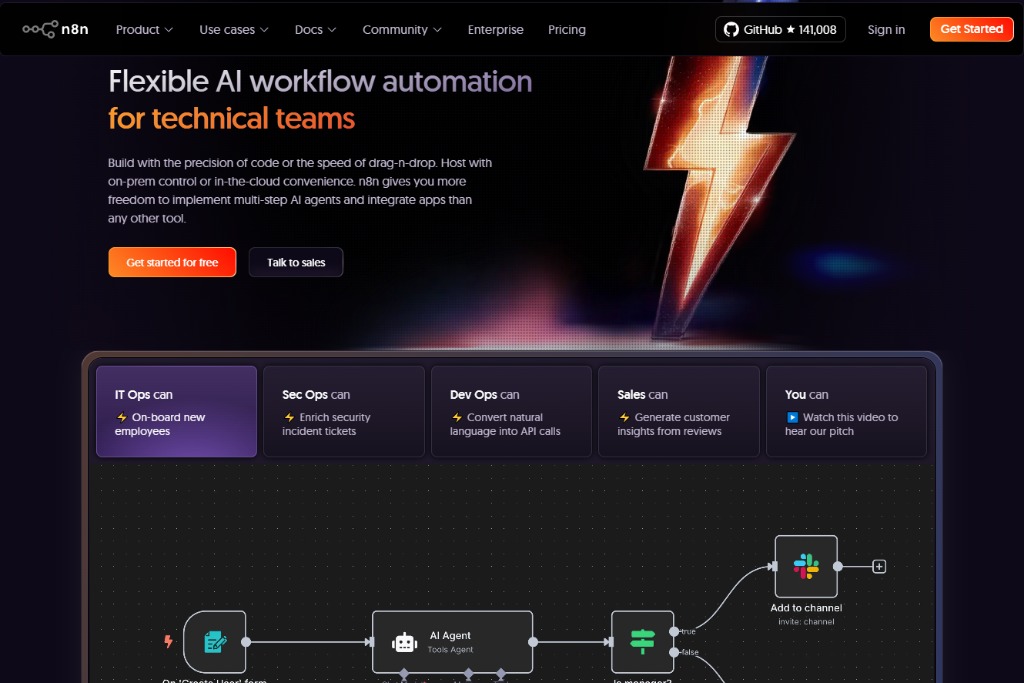The width and height of the screenshot is (1024, 683).
Task: Click the Get started for free button
Action: (172, 262)
